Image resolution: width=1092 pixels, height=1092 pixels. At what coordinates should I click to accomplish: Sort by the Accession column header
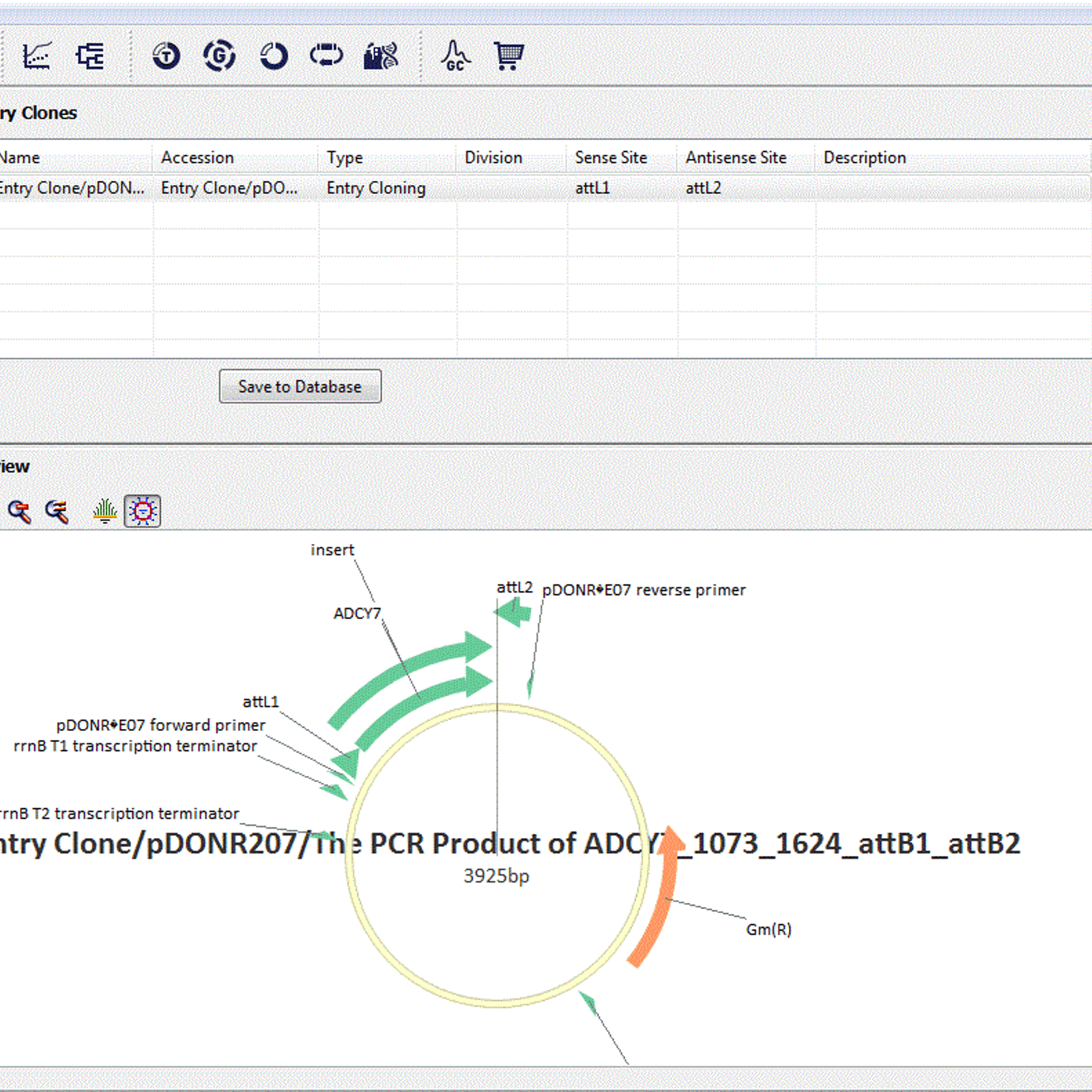tap(235, 158)
